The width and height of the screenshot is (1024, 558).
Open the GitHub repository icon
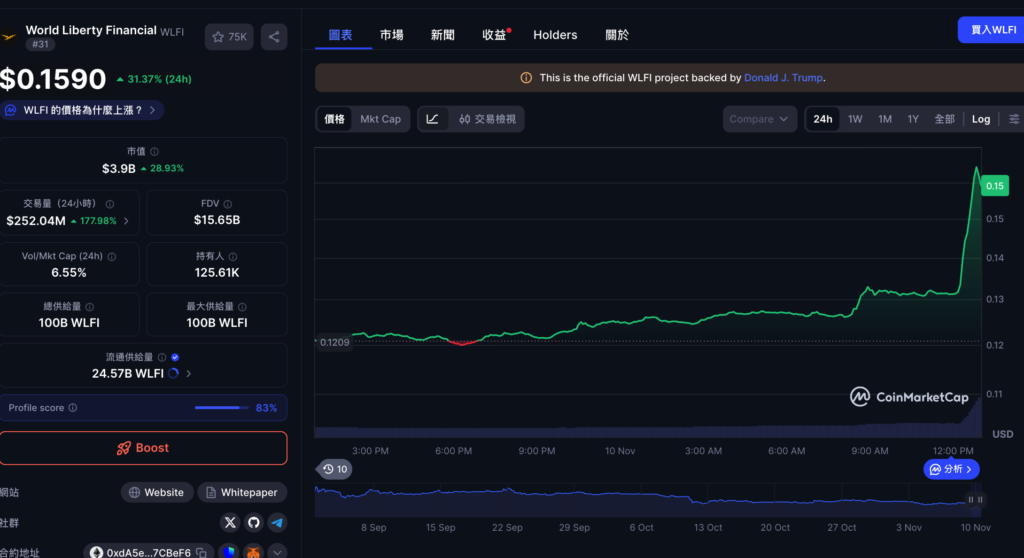tap(254, 522)
